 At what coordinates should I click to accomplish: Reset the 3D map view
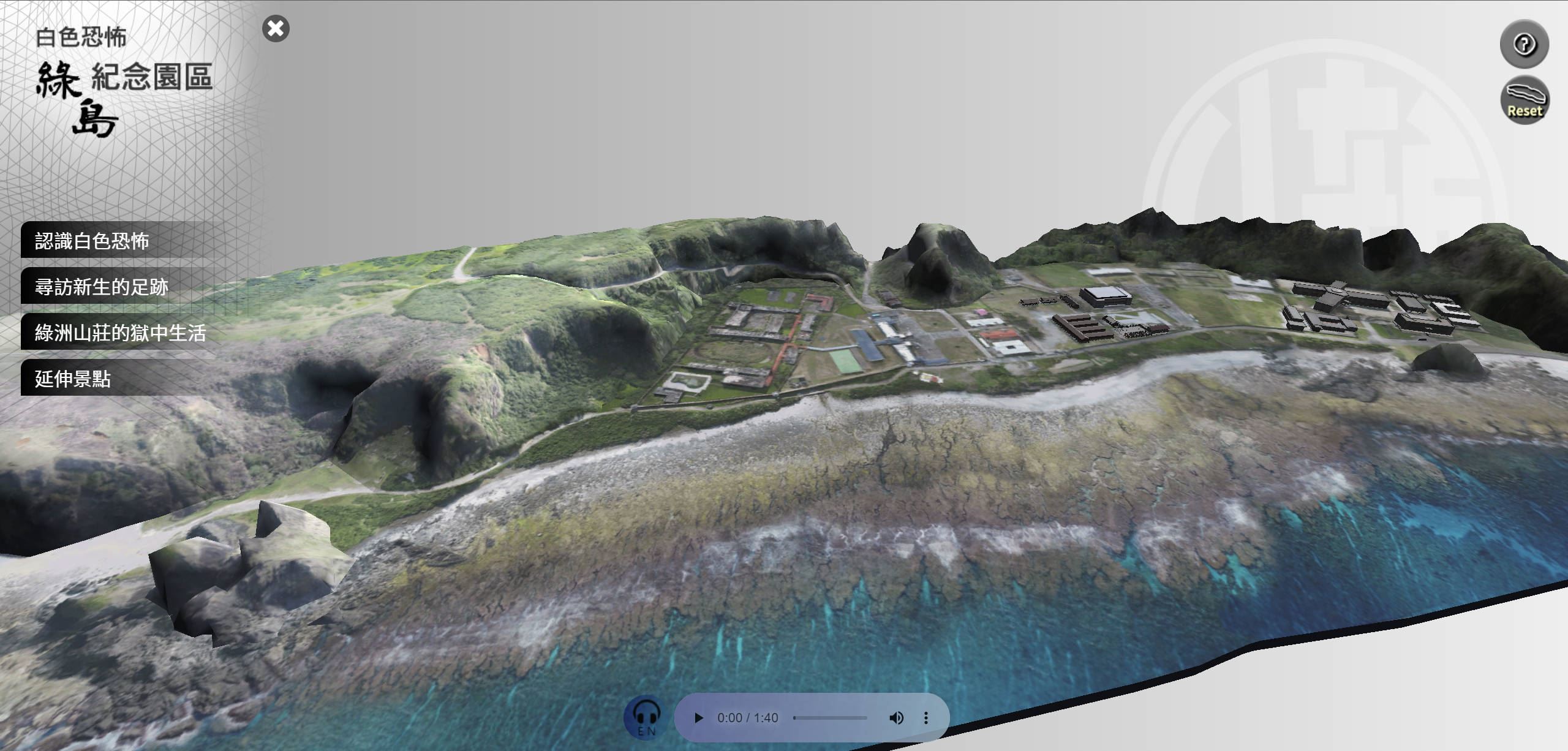tap(1525, 100)
